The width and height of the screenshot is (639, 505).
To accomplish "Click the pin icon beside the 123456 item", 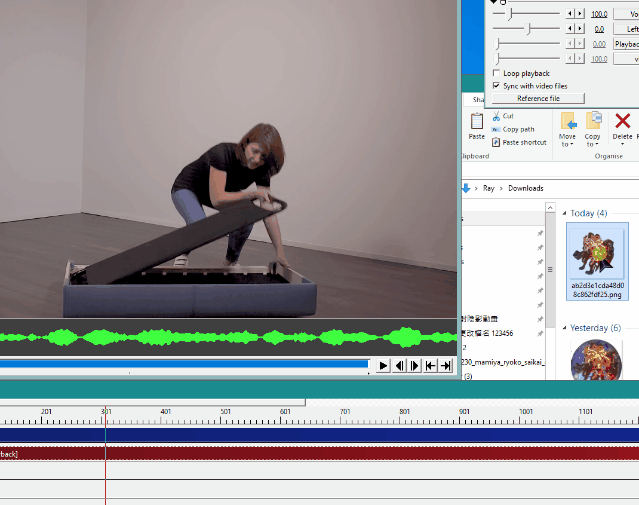I will (540, 333).
